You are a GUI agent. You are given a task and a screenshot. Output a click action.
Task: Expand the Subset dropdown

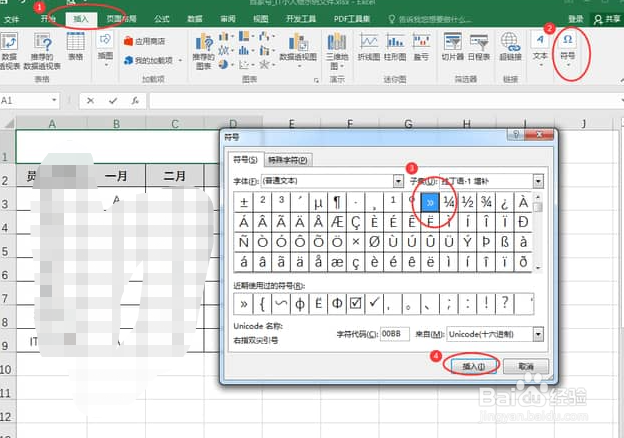tap(538, 181)
